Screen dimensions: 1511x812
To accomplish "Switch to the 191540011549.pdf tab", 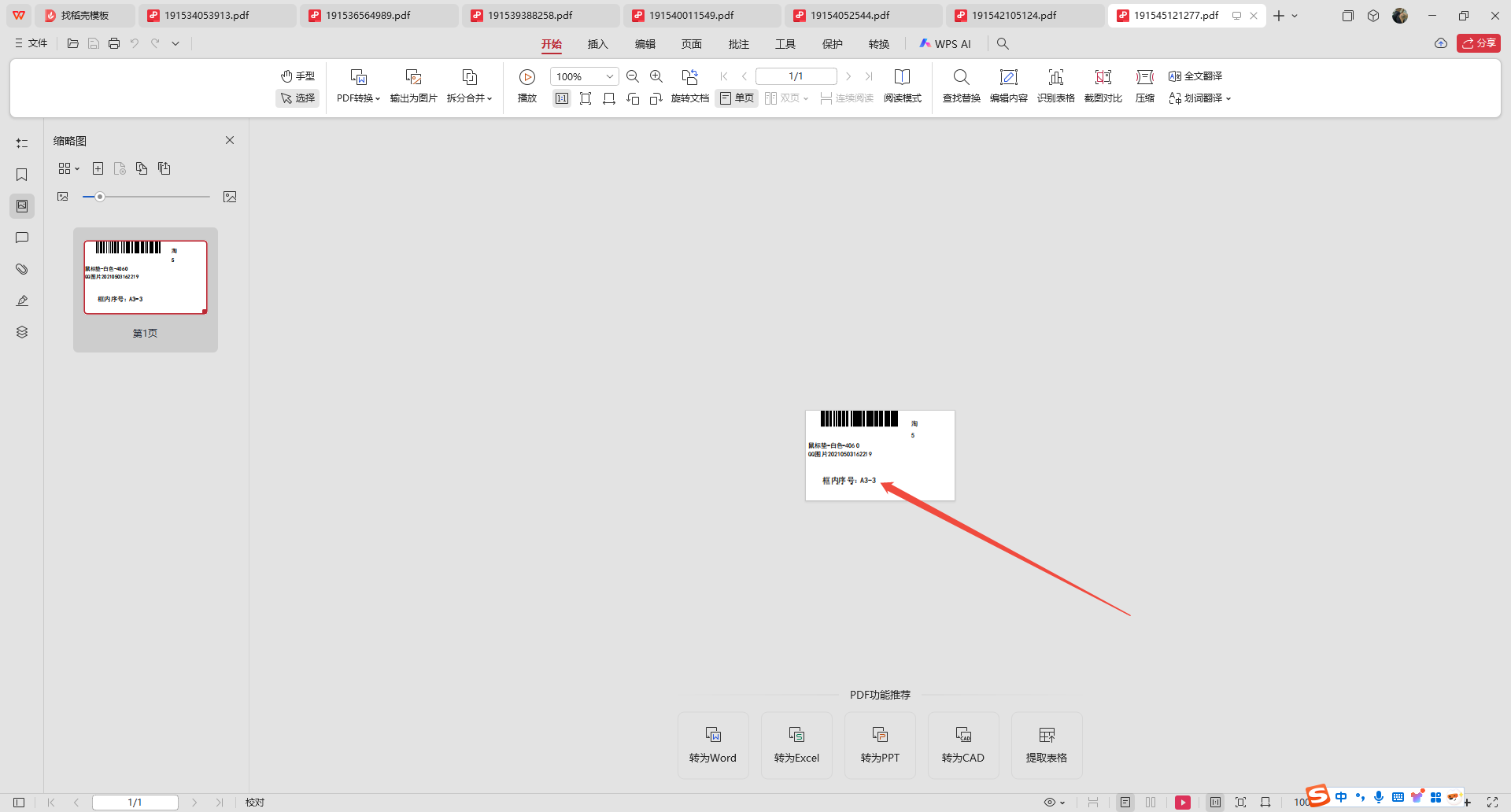I will [701, 15].
